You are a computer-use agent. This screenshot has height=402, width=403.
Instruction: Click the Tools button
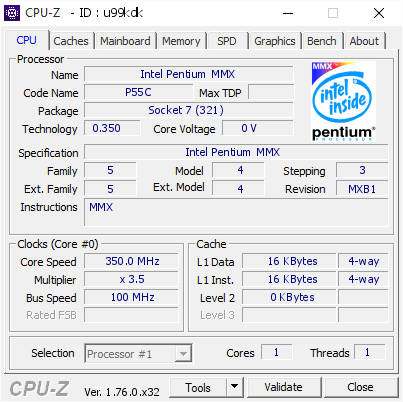click(198, 387)
